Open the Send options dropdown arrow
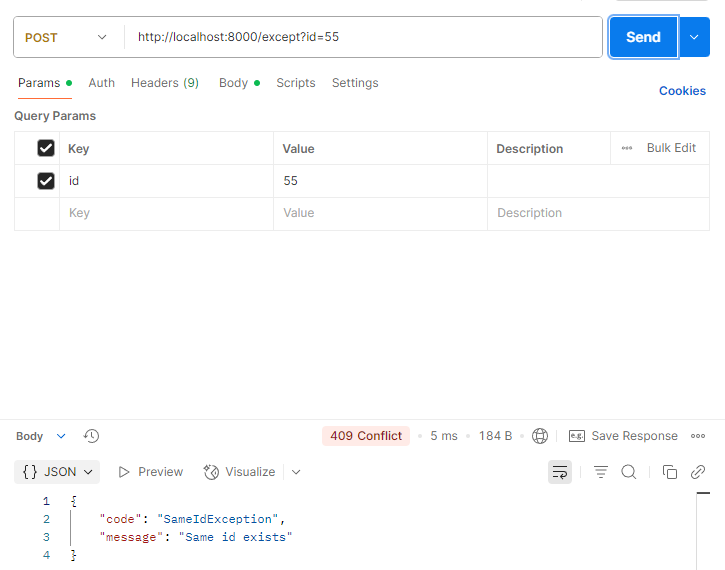The height and width of the screenshot is (570, 725). pos(694,37)
